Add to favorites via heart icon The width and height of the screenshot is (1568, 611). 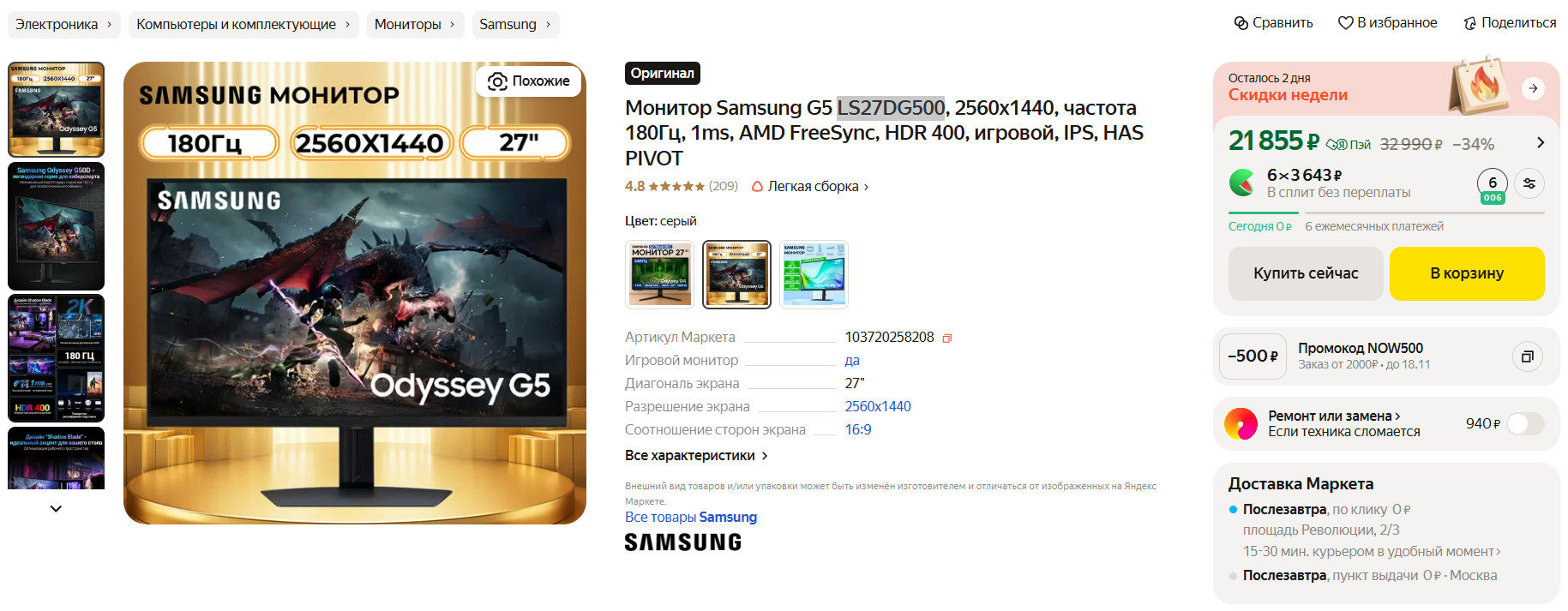tap(1346, 23)
